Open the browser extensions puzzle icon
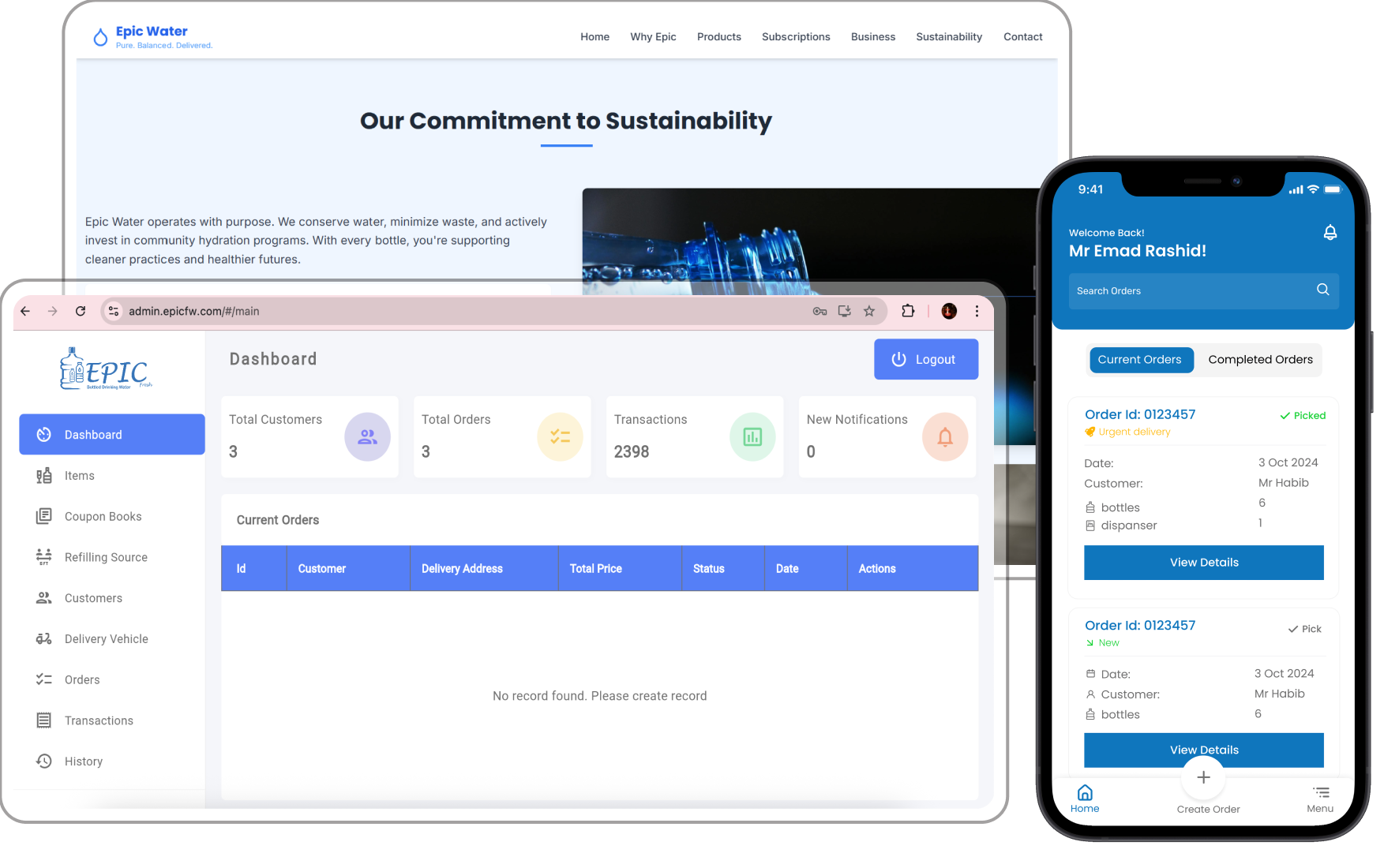Screen dimensions: 1399x868 [x=908, y=312]
